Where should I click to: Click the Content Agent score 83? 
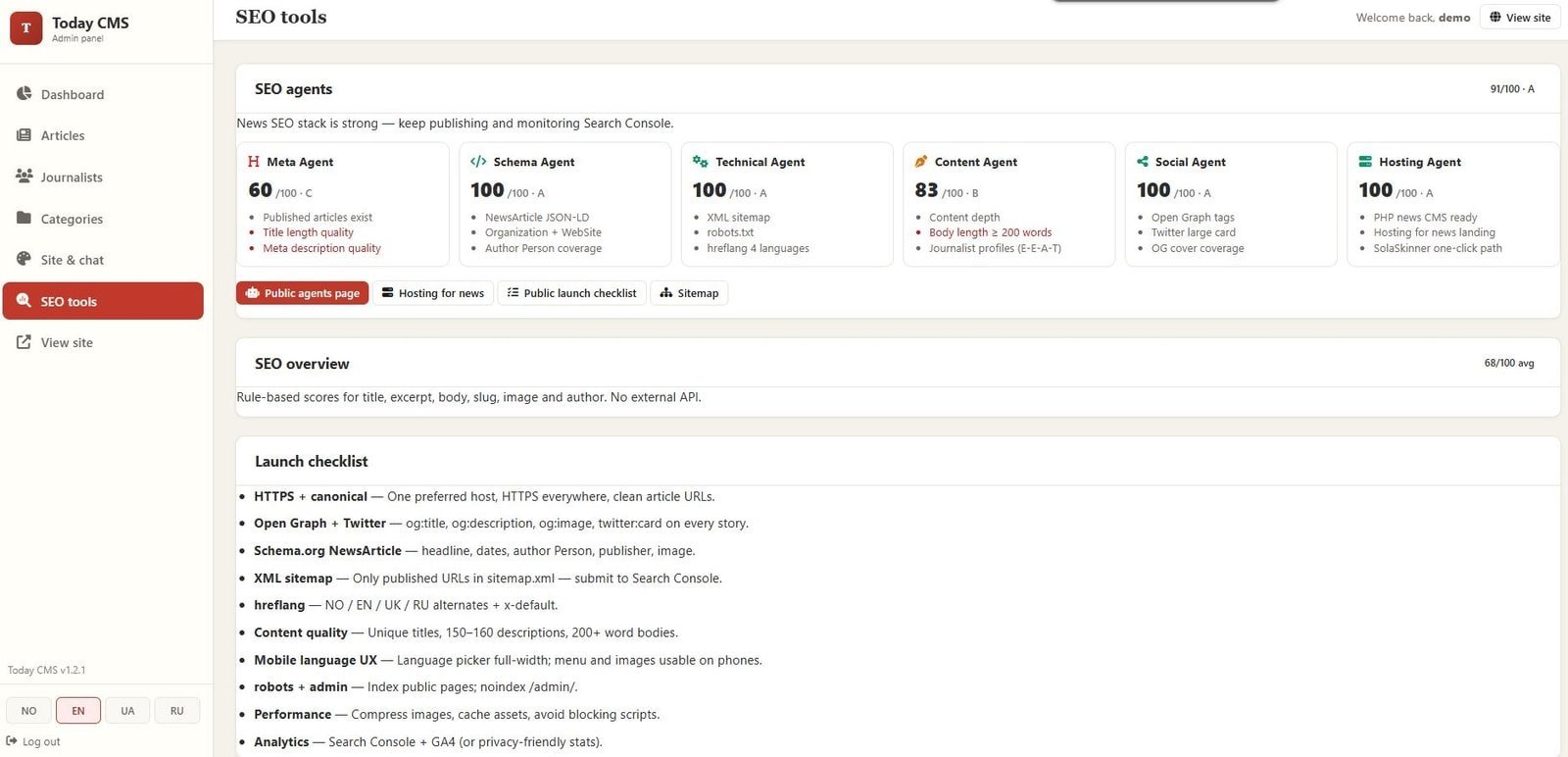[x=926, y=190]
